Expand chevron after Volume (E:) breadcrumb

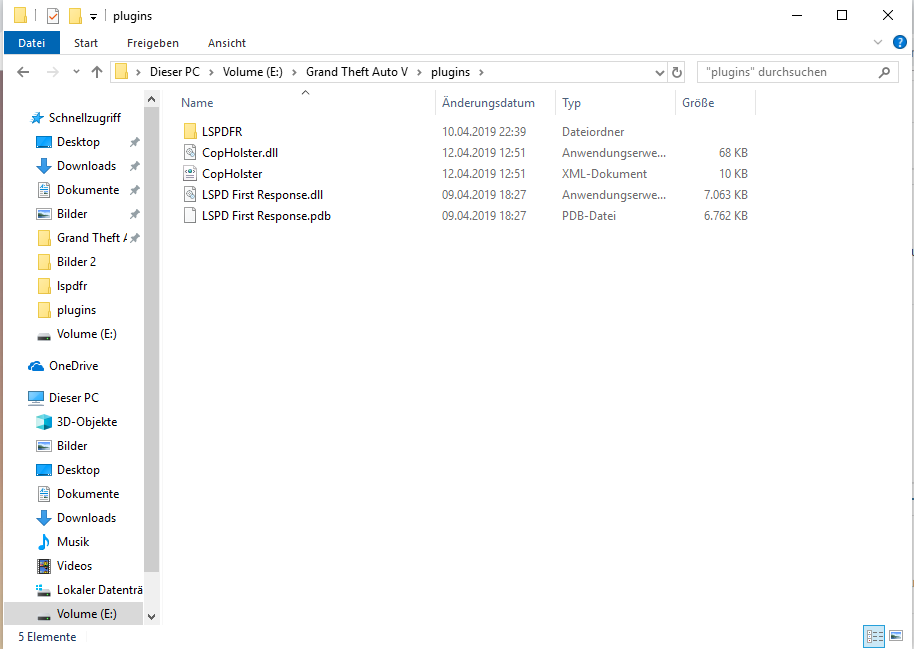click(294, 72)
